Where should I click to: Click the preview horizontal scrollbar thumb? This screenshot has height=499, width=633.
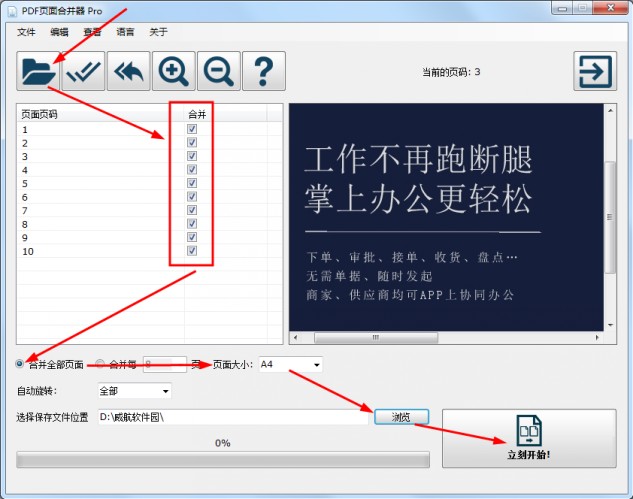(376, 338)
